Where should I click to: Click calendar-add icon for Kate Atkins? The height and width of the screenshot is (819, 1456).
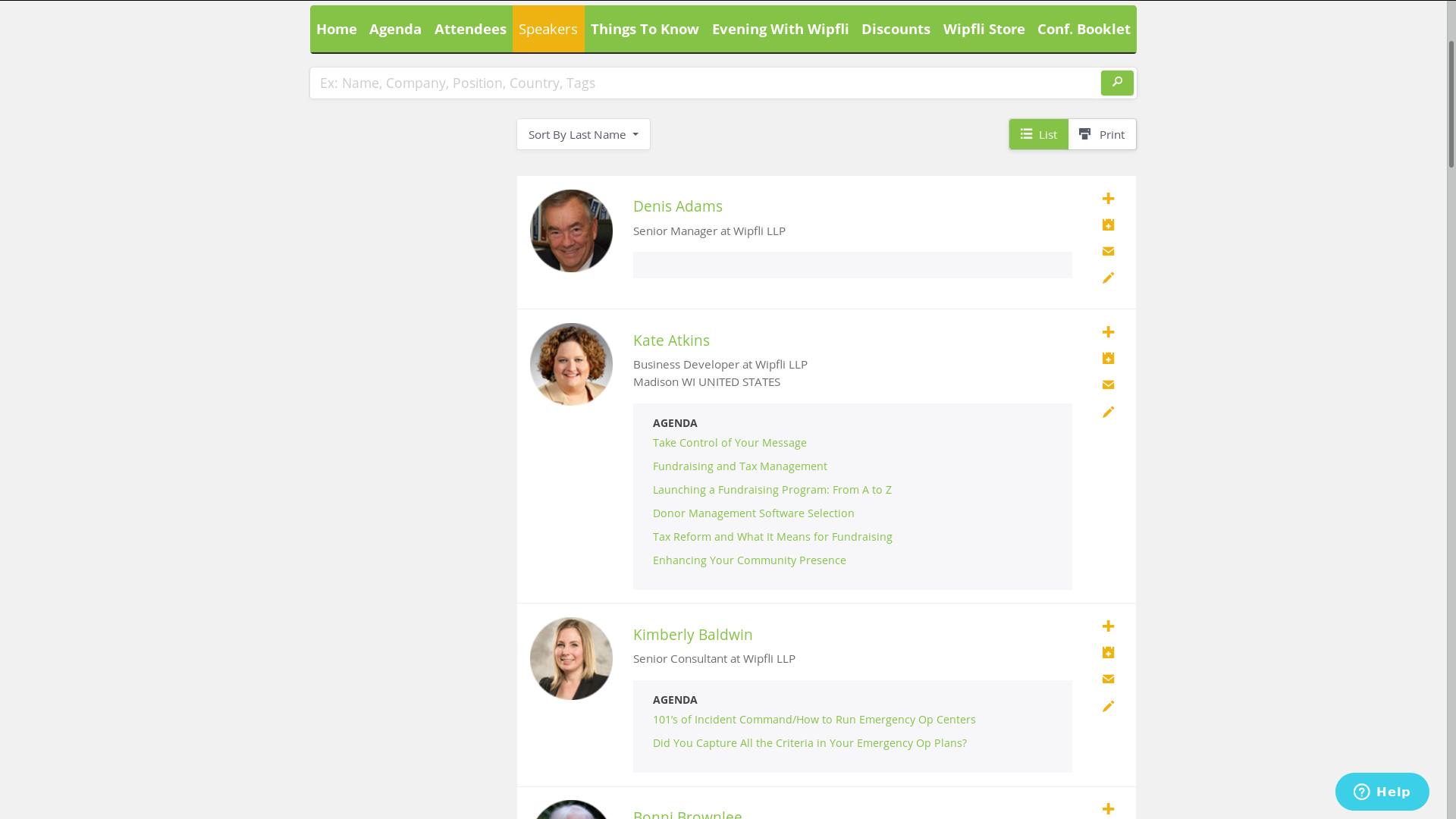click(x=1108, y=358)
